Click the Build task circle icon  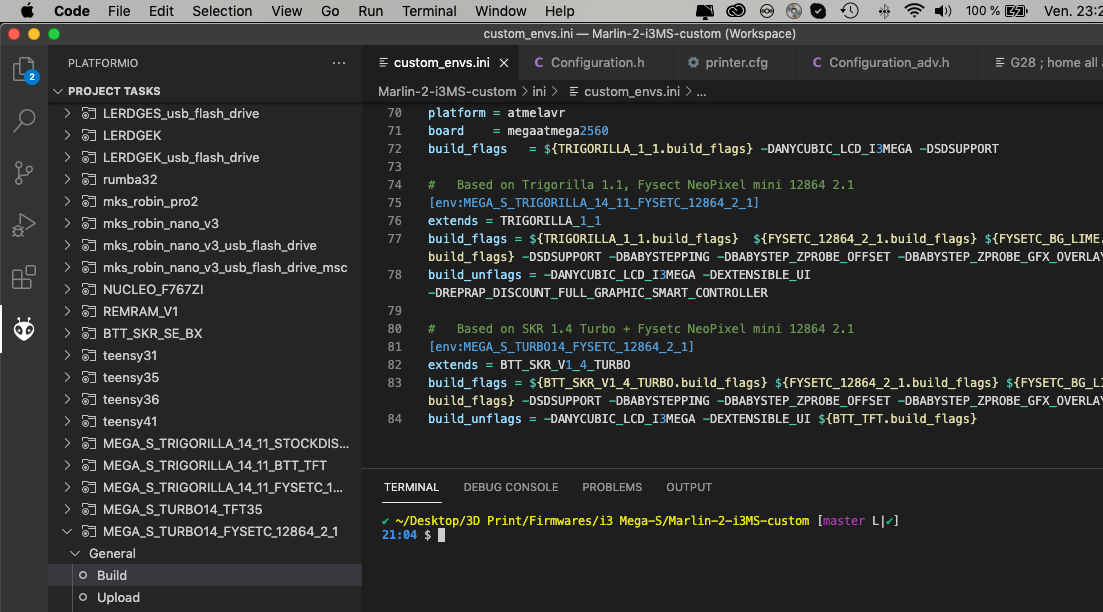coord(83,575)
